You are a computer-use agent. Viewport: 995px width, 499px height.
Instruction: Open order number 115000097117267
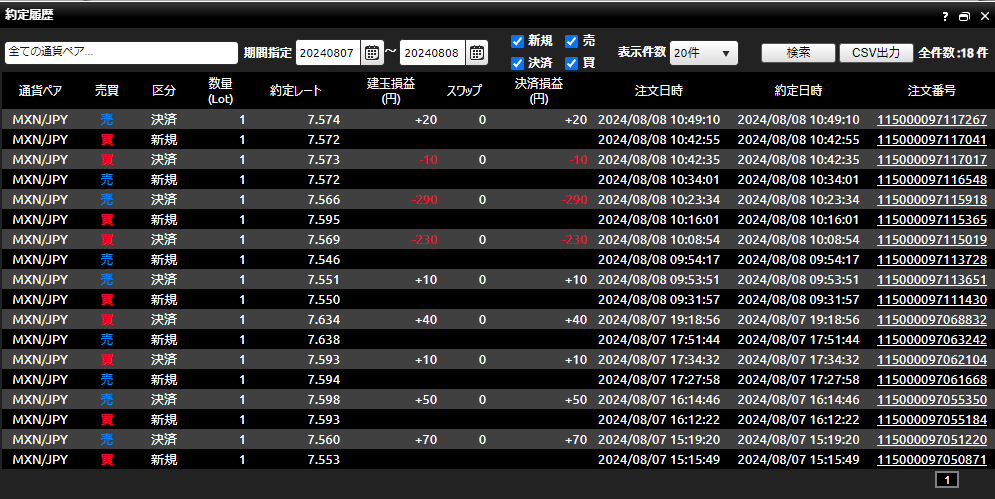[932, 119]
